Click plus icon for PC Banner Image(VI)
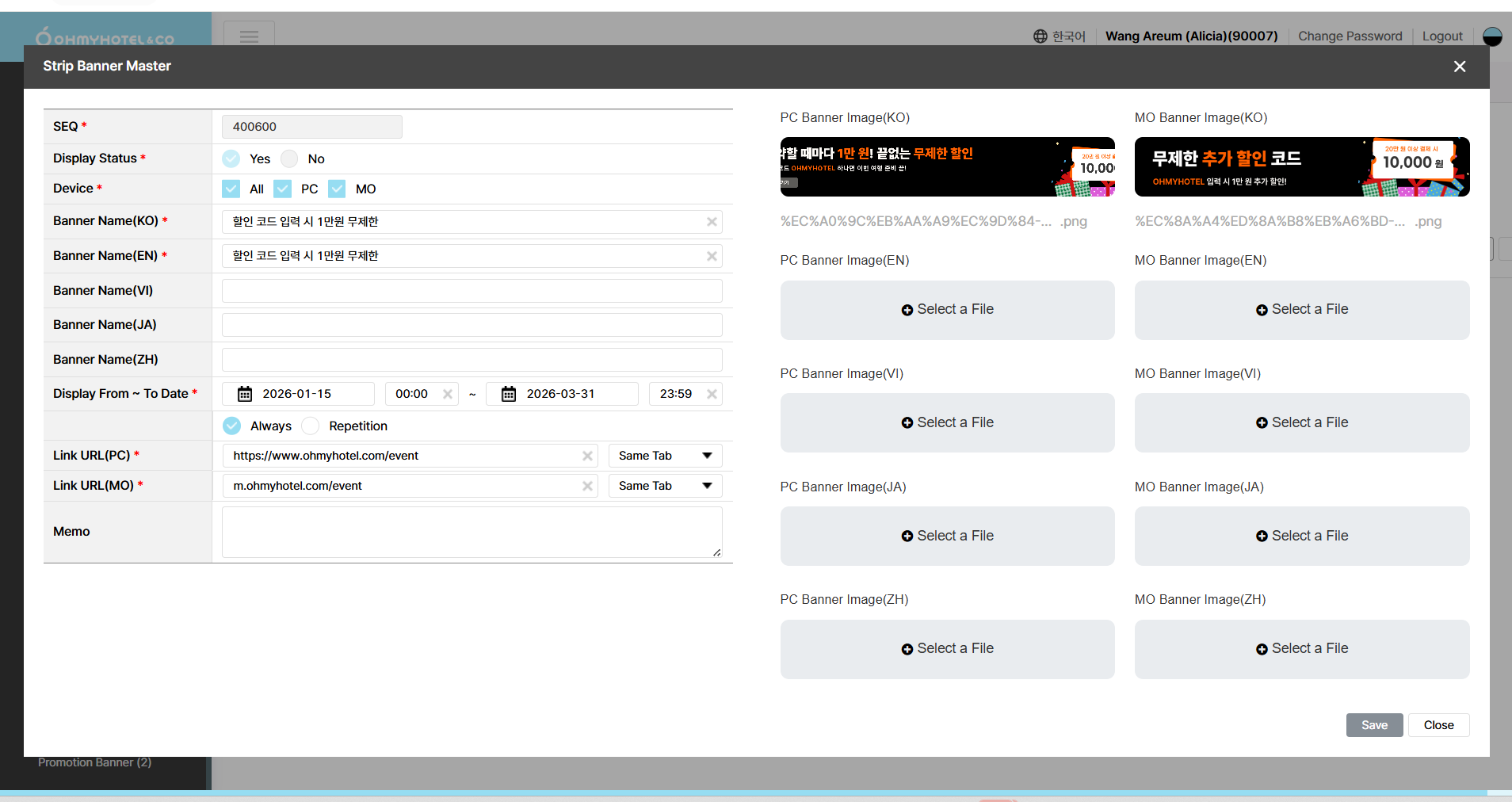The width and height of the screenshot is (1512, 802). point(907,423)
